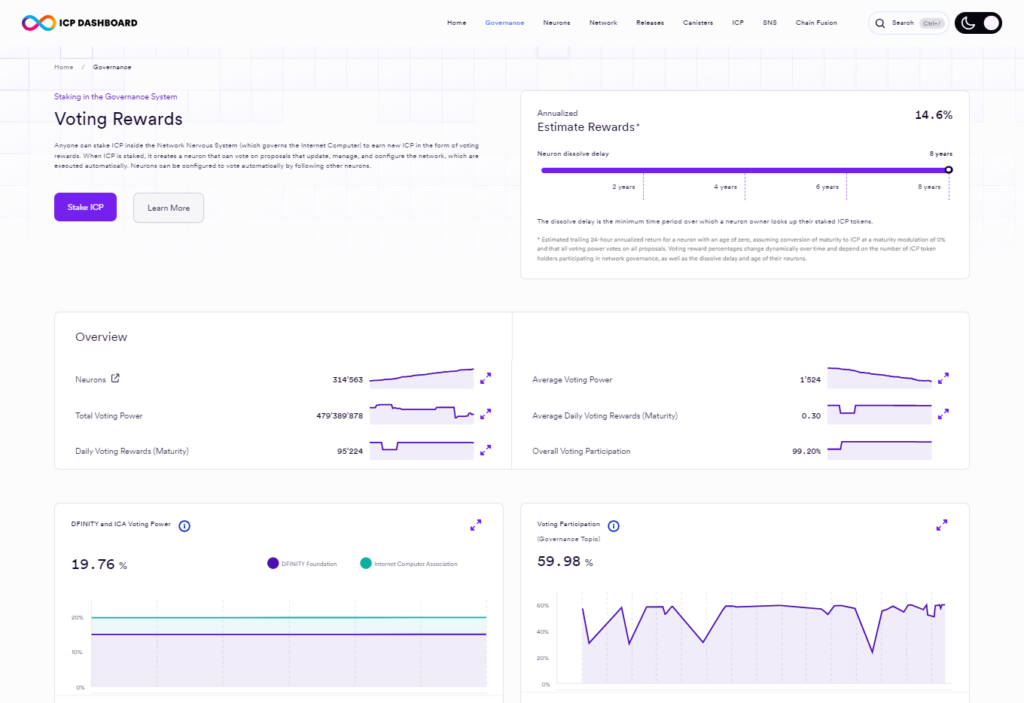Expand Average Daily Voting Rewards chart
This screenshot has width=1024, height=703.
coord(942,414)
